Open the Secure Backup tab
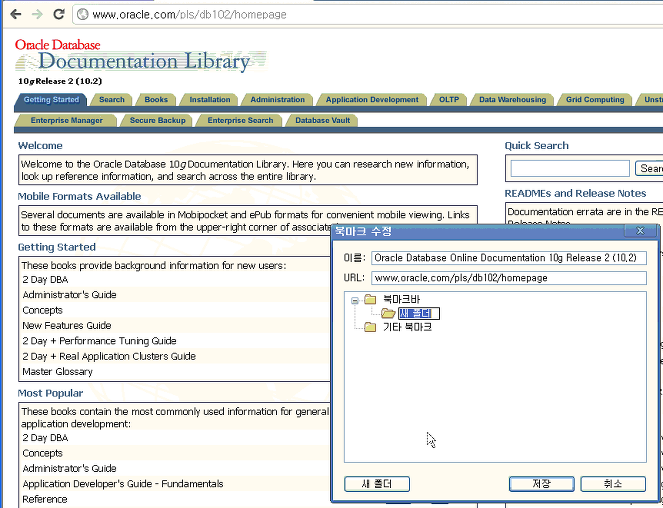663x508 pixels. point(157,121)
